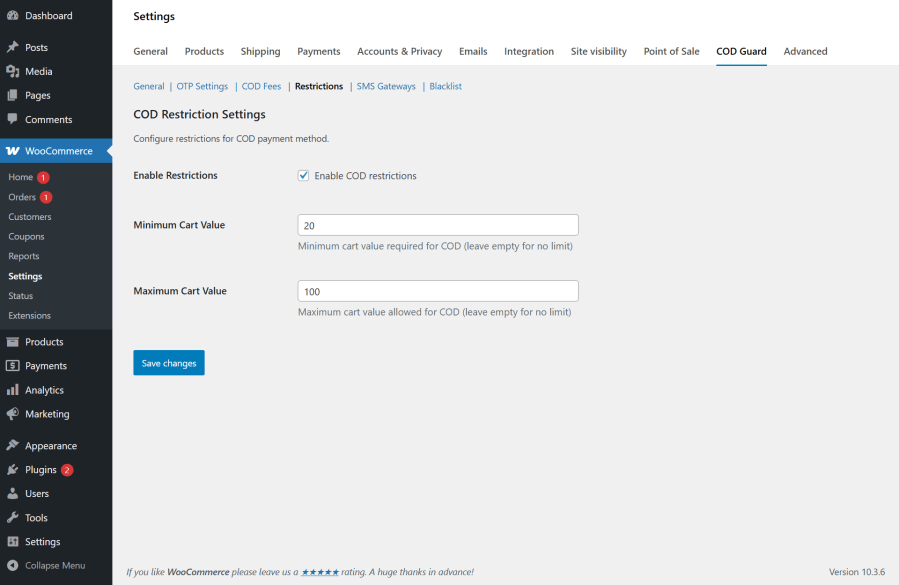Open the Payments sidebar icon
The image size is (899, 585).
tap(12, 365)
